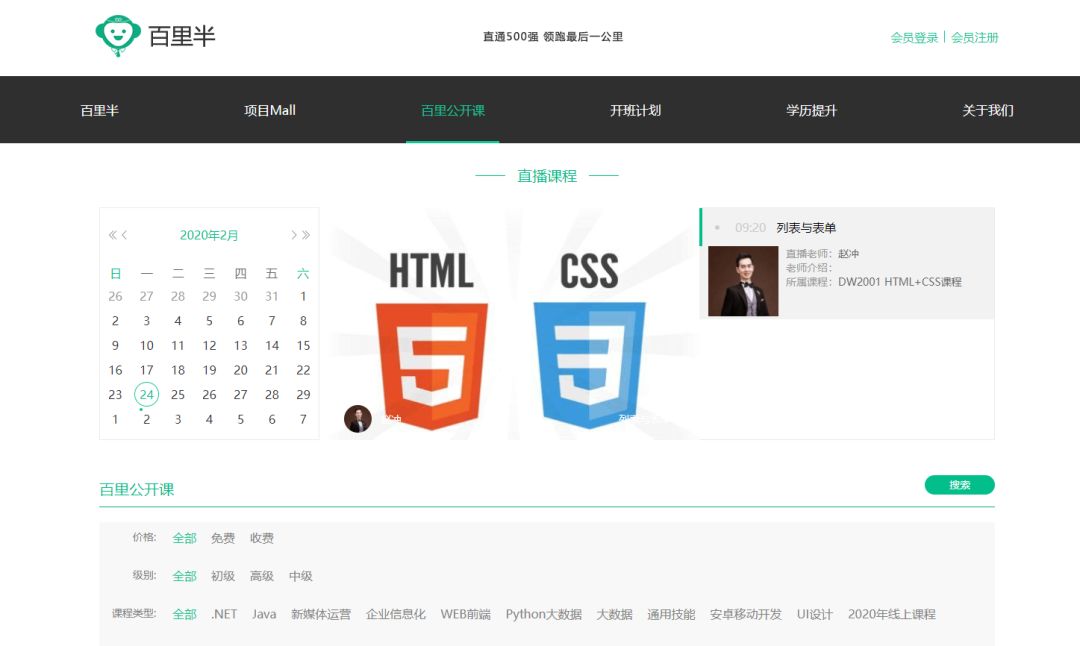The image size is (1080, 646).
Task: Go to previous month in calendar
Action: (x=125, y=236)
